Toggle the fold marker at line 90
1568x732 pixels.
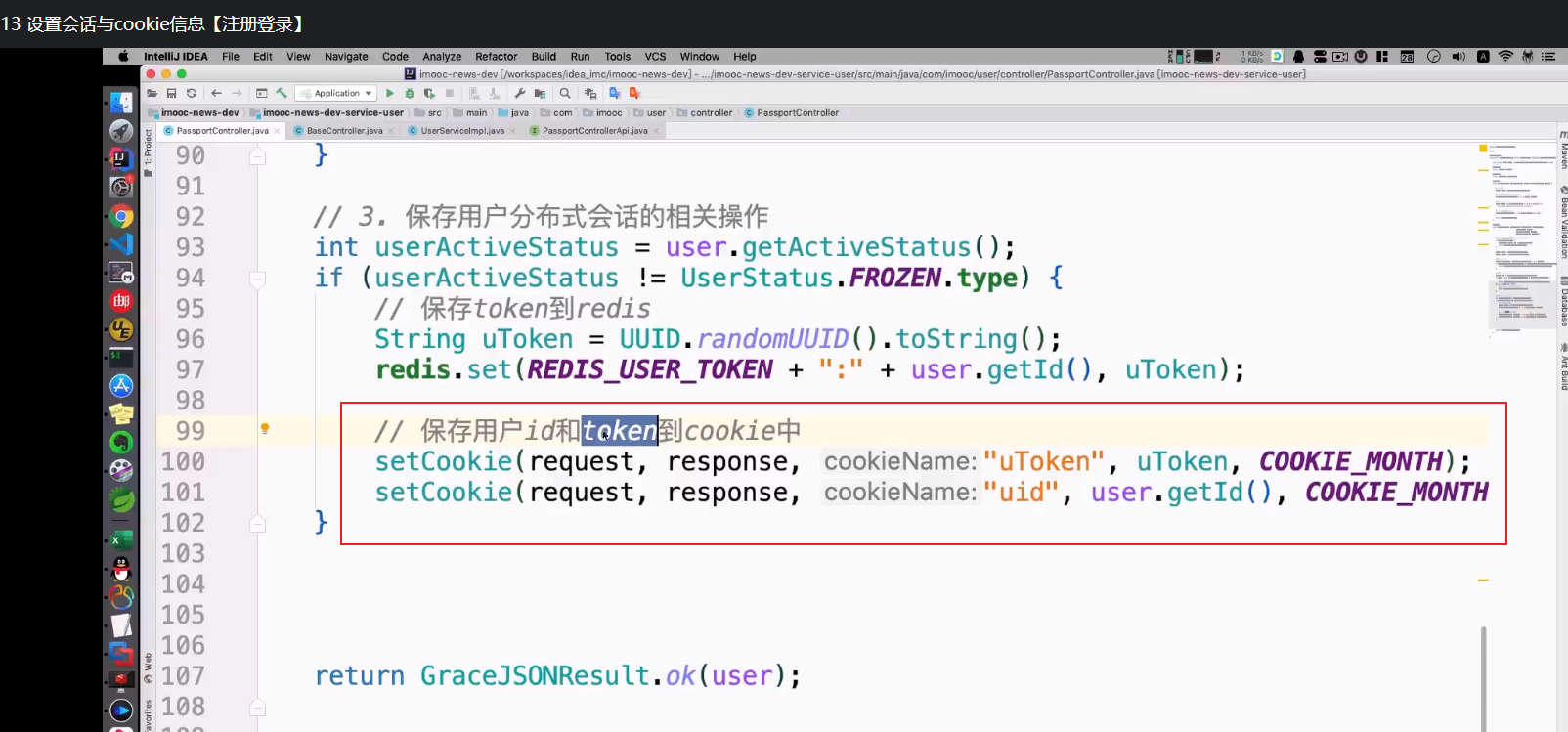258,155
